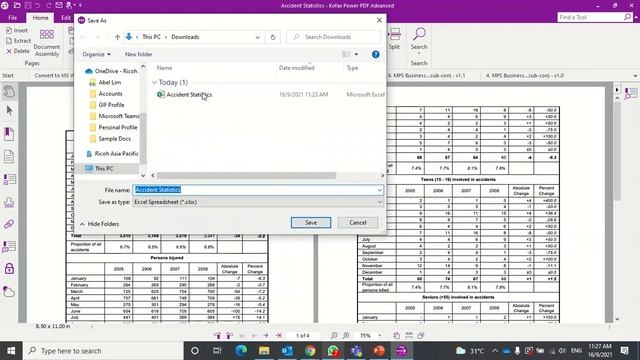Click the Cancel button
Viewport: 640px width, 360px height.
[x=358, y=222]
